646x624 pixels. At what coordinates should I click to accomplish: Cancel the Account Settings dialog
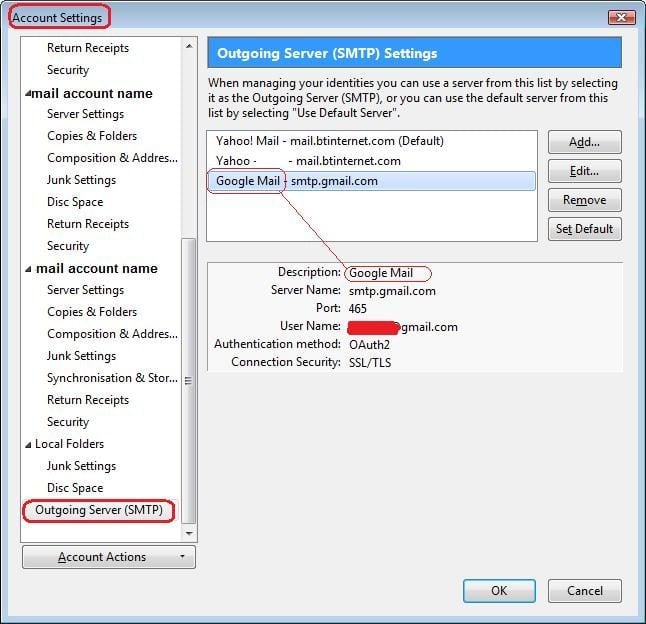tap(584, 591)
